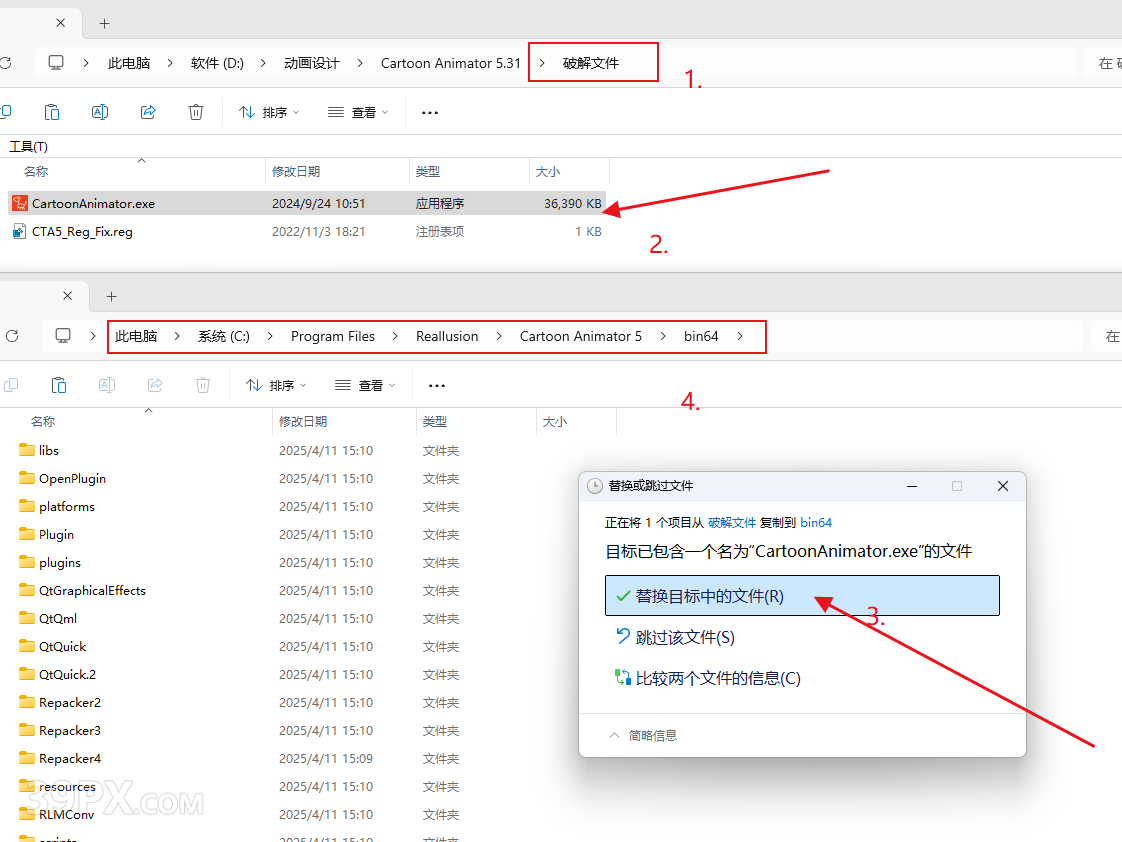Open the QtGraphicalEffects folder
Viewport: 1122px width, 842px height.
click(92, 590)
